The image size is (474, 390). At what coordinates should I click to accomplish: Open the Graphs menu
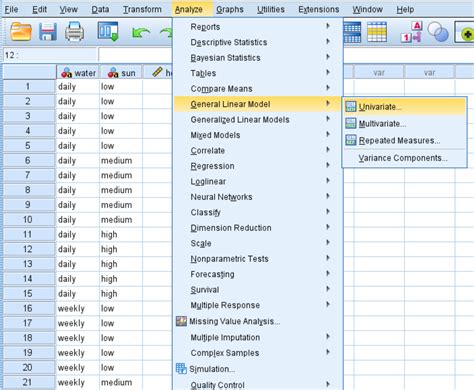point(230,9)
